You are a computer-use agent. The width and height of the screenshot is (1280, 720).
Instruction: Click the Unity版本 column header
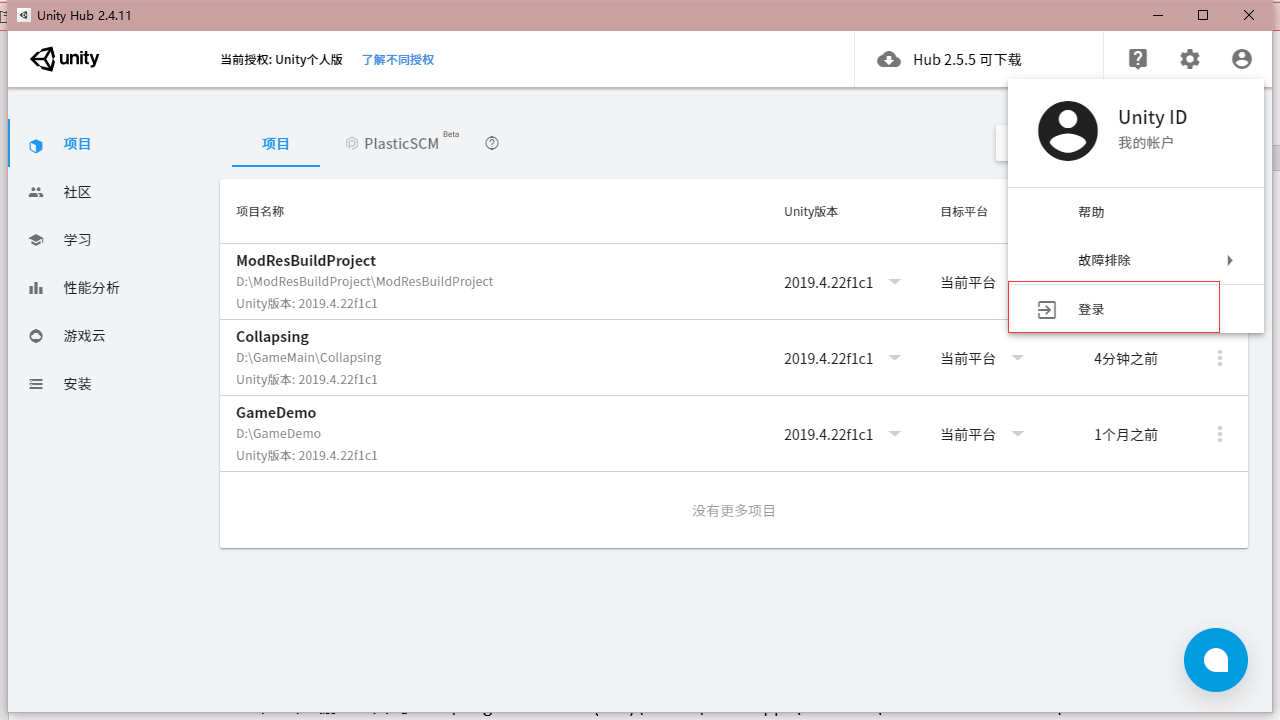[811, 212]
